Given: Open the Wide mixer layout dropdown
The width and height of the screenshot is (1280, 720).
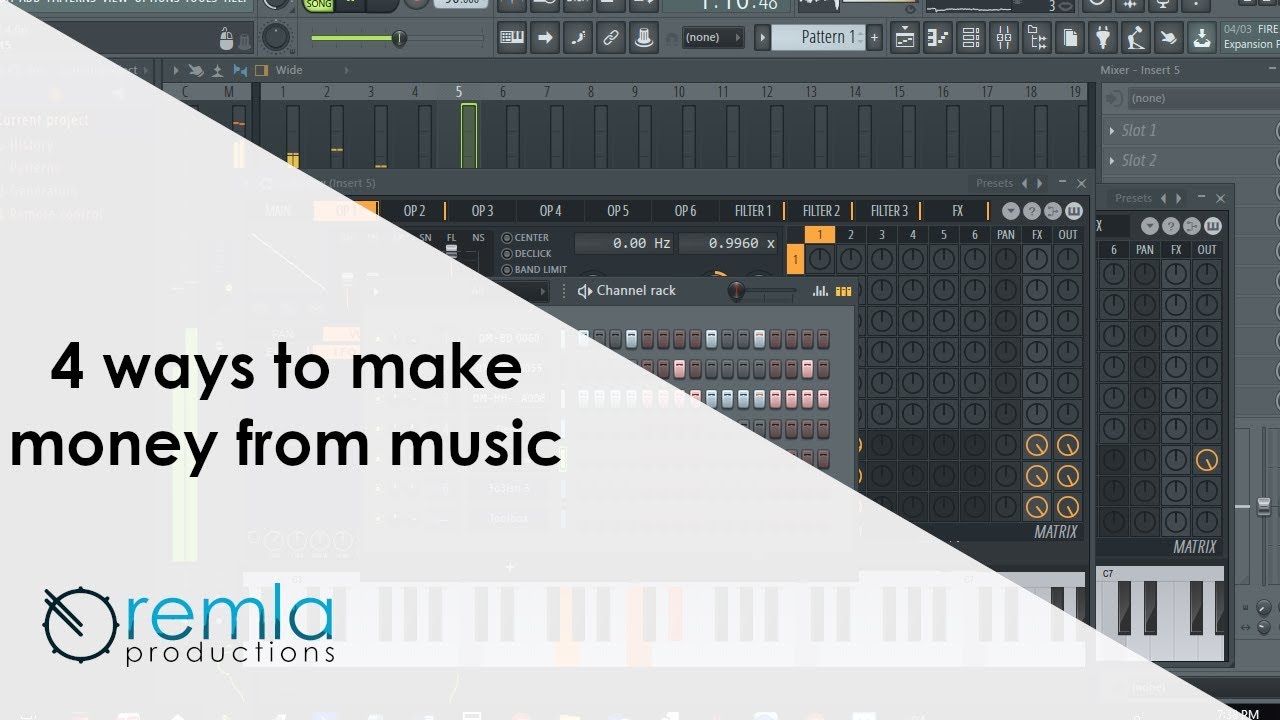Looking at the screenshot, I should coord(312,70).
